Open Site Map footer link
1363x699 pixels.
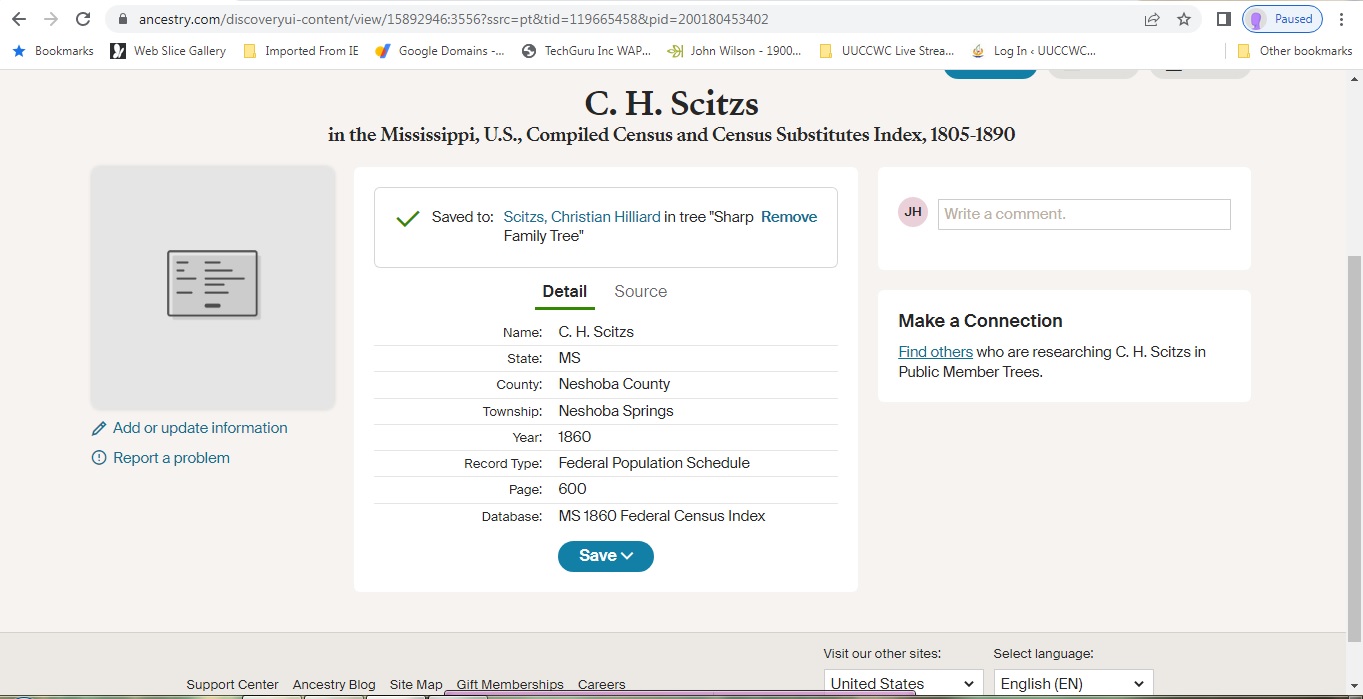pos(416,685)
